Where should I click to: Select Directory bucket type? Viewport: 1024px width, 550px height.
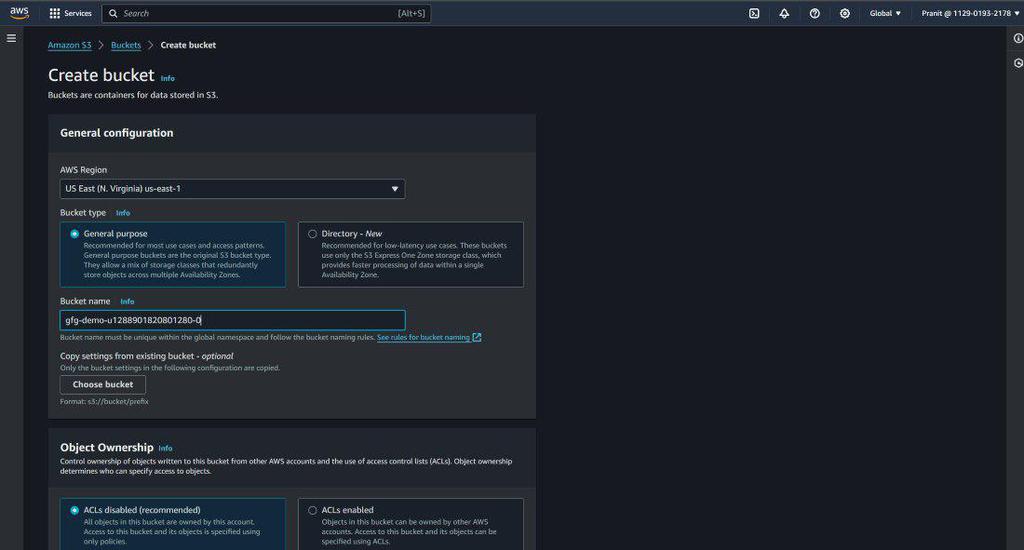(410, 254)
